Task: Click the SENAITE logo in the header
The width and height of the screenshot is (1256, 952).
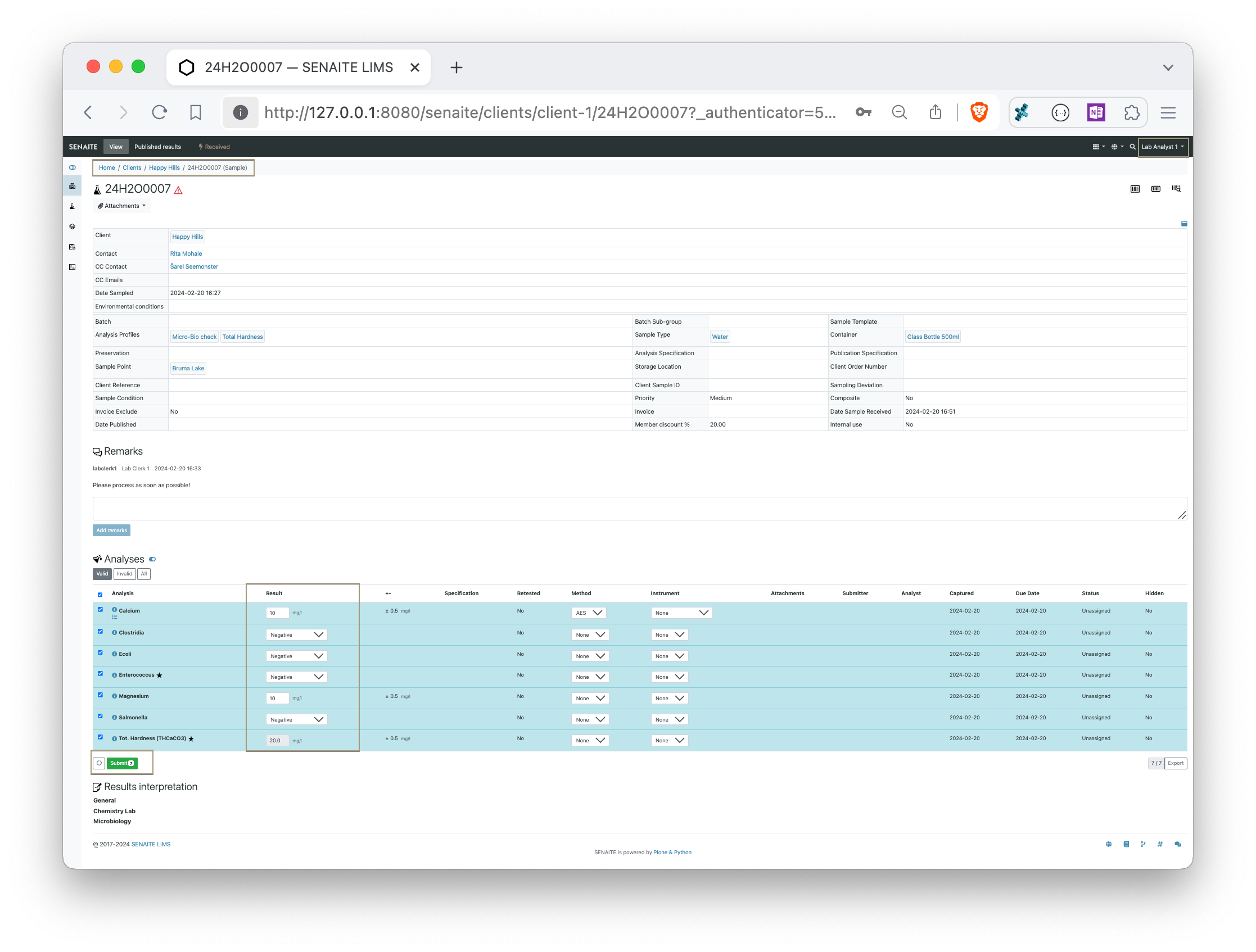Action: click(82, 147)
